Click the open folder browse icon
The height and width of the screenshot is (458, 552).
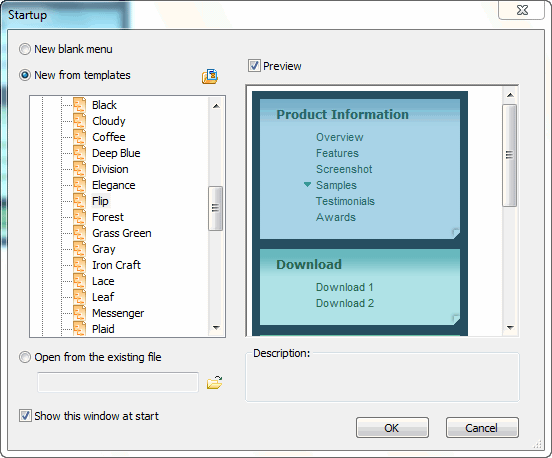(x=214, y=382)
